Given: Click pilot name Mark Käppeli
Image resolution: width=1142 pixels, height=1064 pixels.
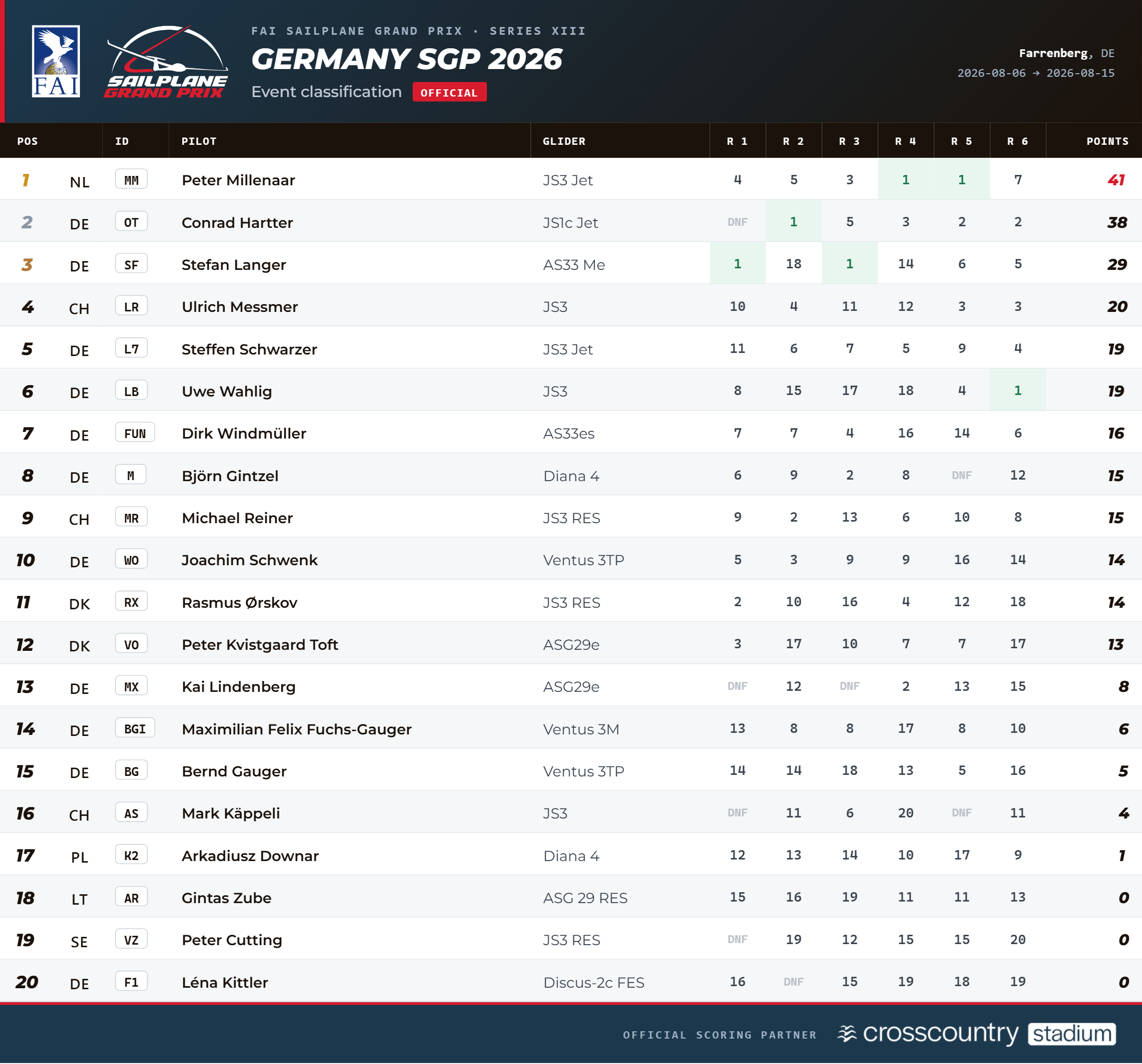Looking at the screenshot, I should click(230, 813).
